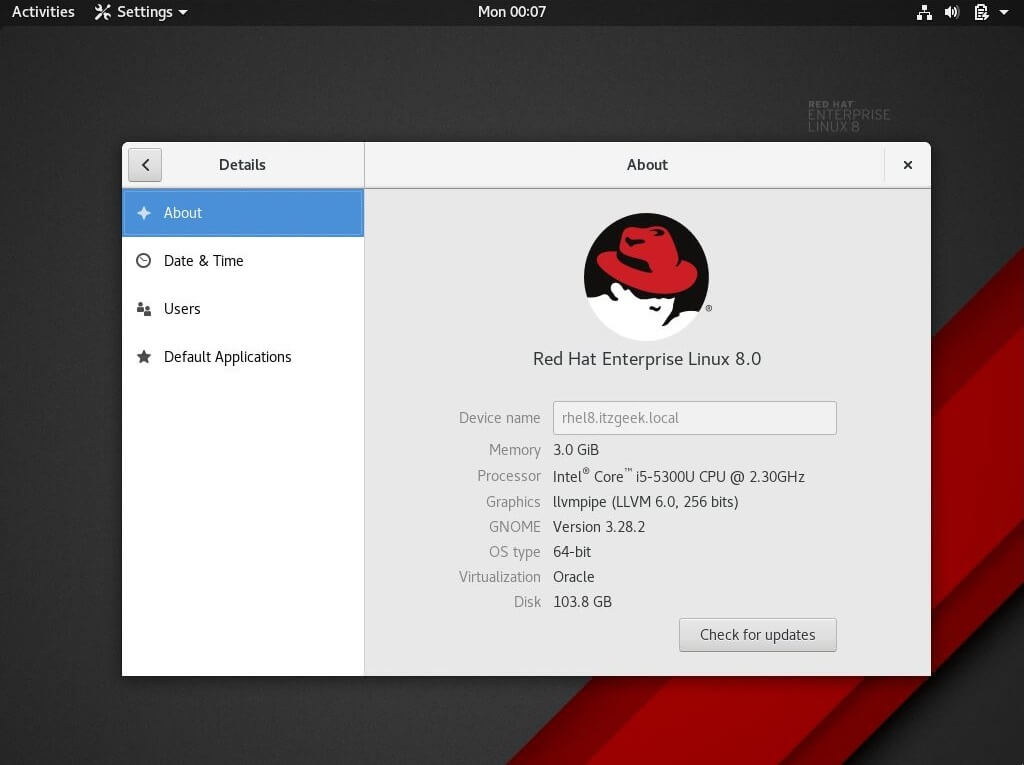Select the About sidebar entry

point(243,213)
